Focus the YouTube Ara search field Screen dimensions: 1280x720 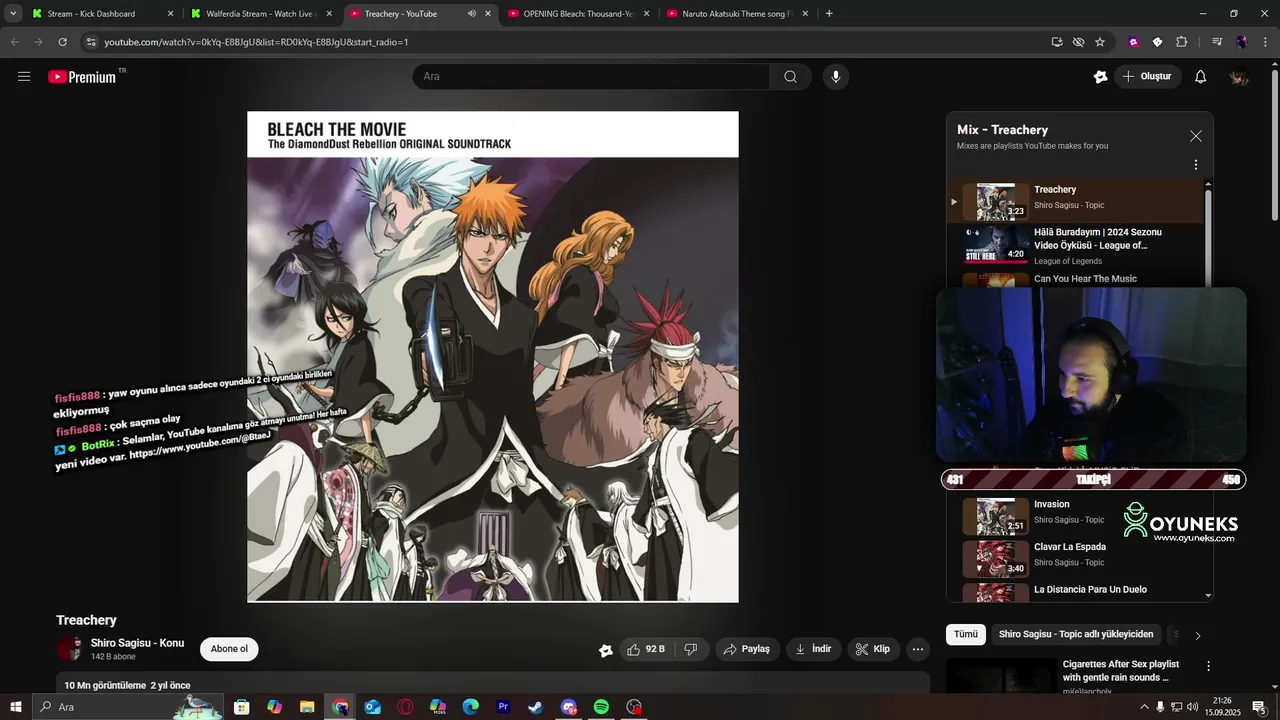pos(591,77)
